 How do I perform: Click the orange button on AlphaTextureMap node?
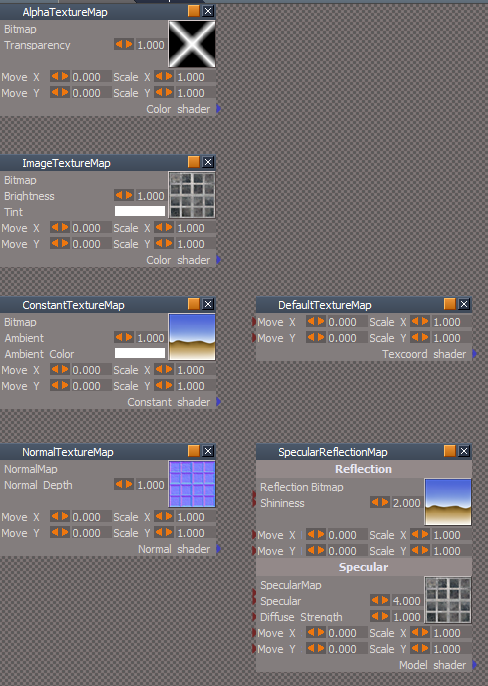(193, 11)
